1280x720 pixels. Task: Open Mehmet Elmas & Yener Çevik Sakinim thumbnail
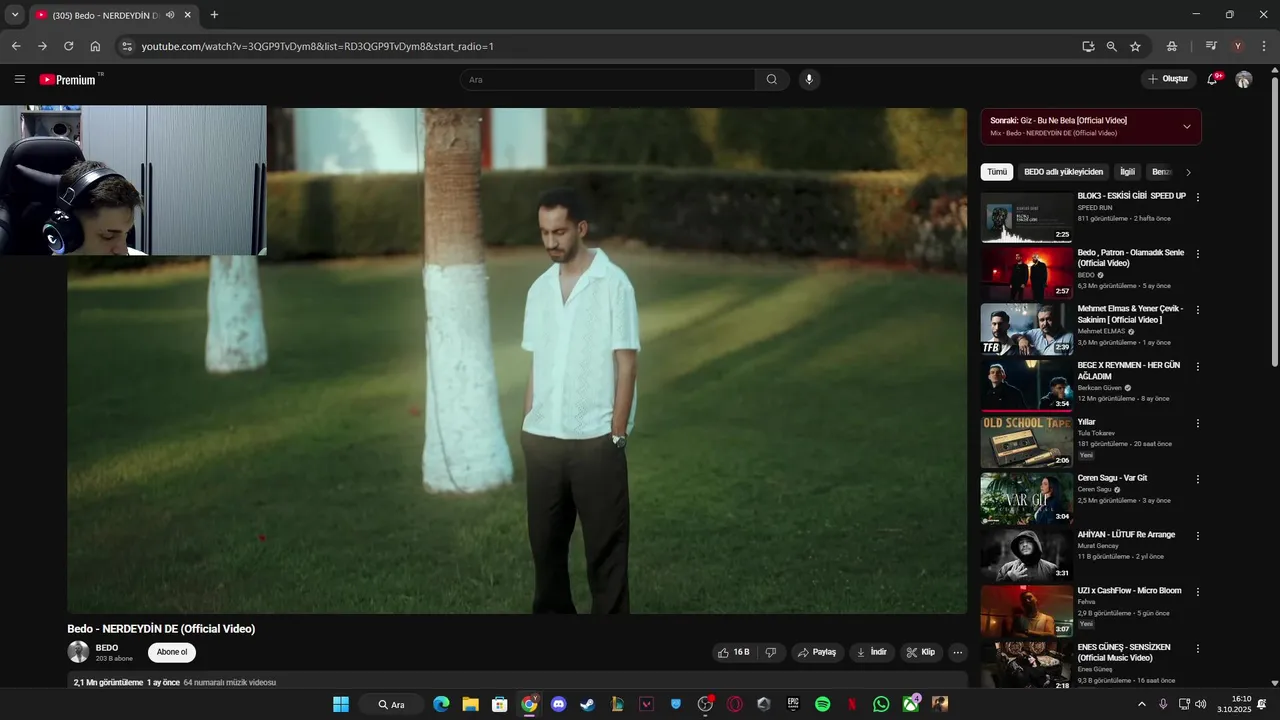click(x=1027, y=329)
